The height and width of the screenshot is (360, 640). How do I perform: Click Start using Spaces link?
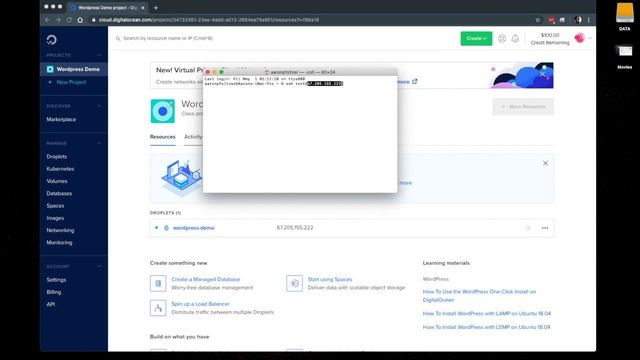pyautogui.click(x=330, y=279)
